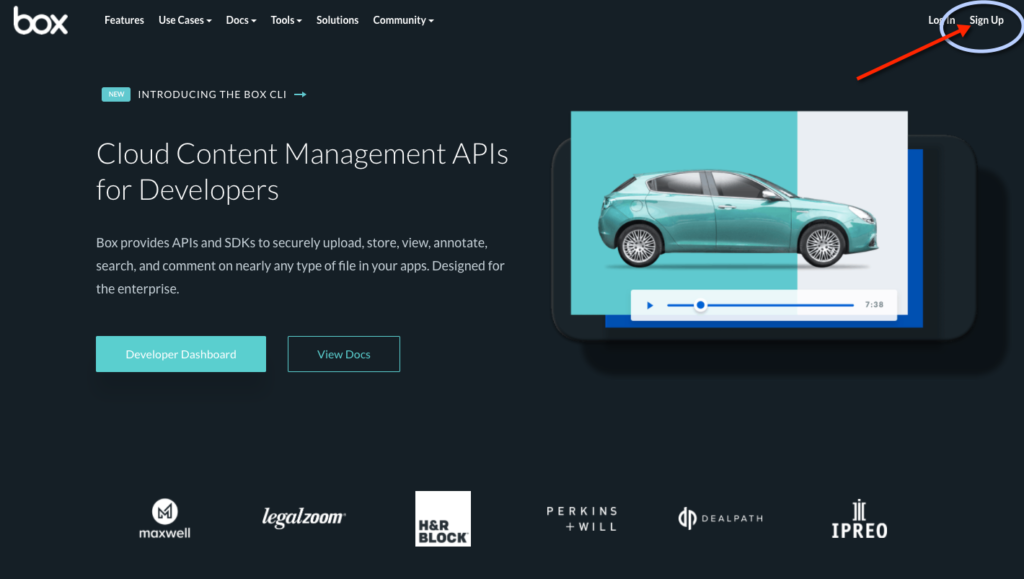Image resolution: width=1024 pixels, height=579 pixels.
Task: Play the car preview video
Action: (x=650, y=305)
